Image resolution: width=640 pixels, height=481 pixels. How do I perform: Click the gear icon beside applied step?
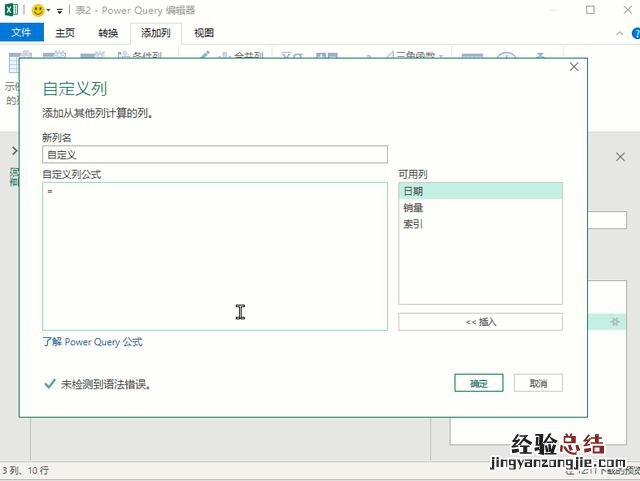click(615, 321)
